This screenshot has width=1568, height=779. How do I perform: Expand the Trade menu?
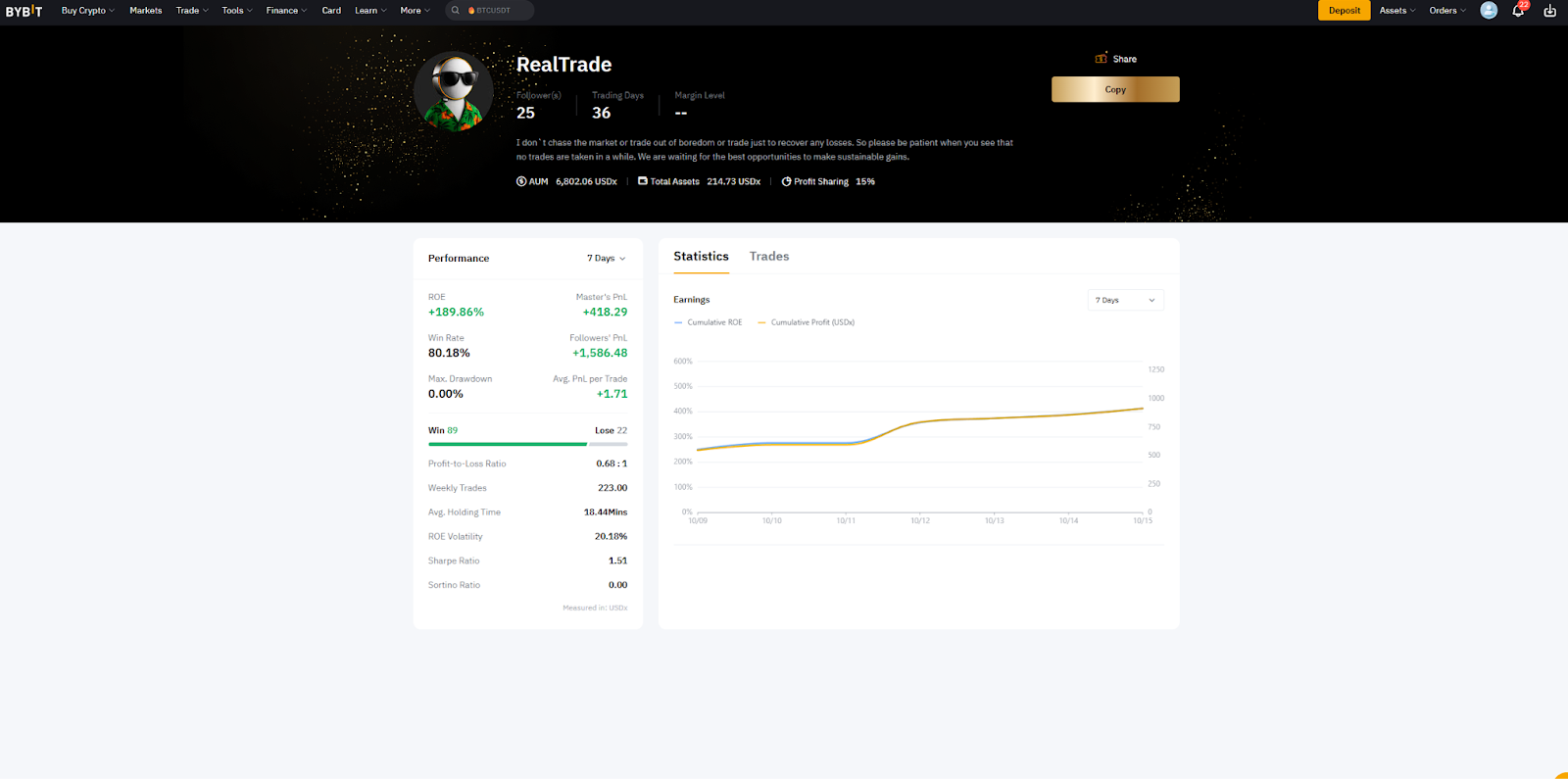192,11
